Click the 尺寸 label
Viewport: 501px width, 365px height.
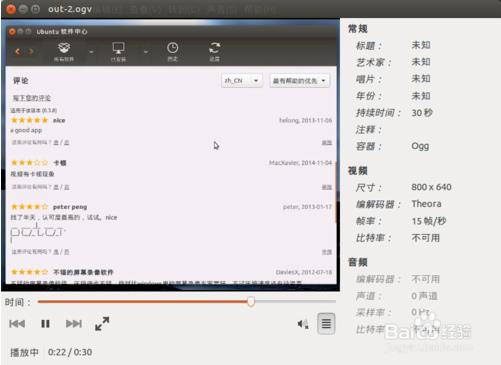click(369, 187)
